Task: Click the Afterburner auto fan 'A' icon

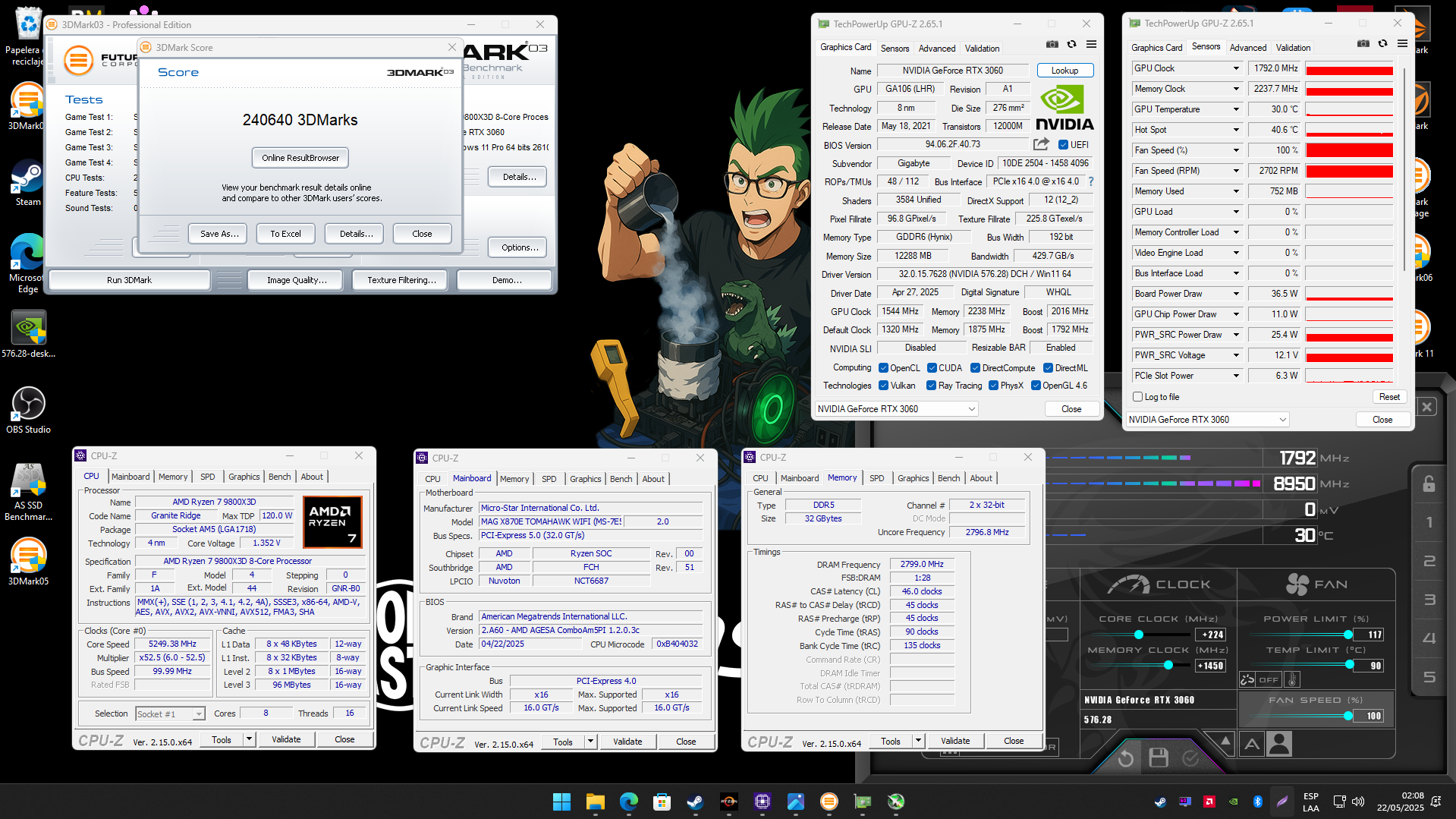Action: [x=1252, y=744]
